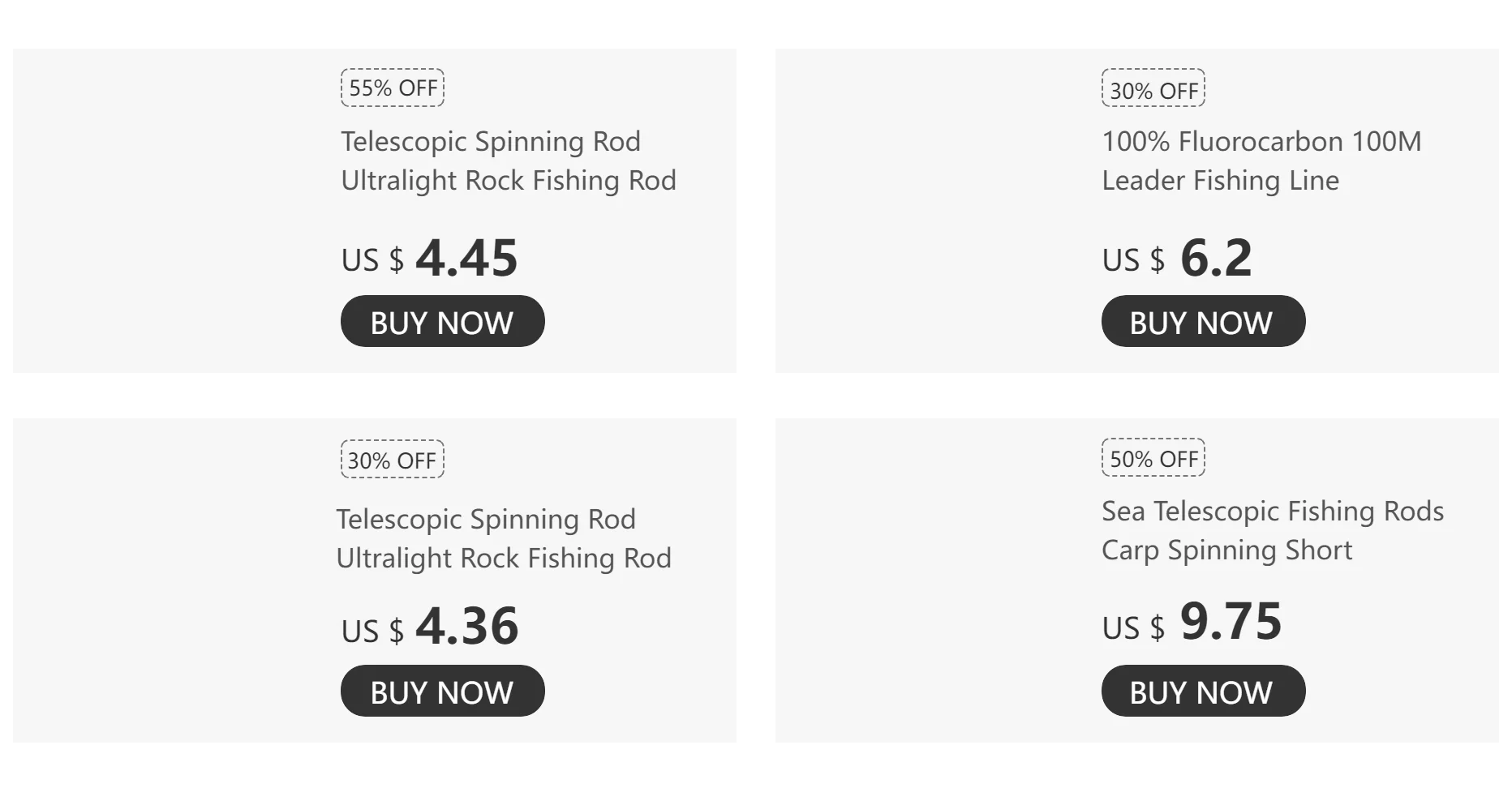Buy the US $9.75 Sea Telescopic rods

point(1203,692)
